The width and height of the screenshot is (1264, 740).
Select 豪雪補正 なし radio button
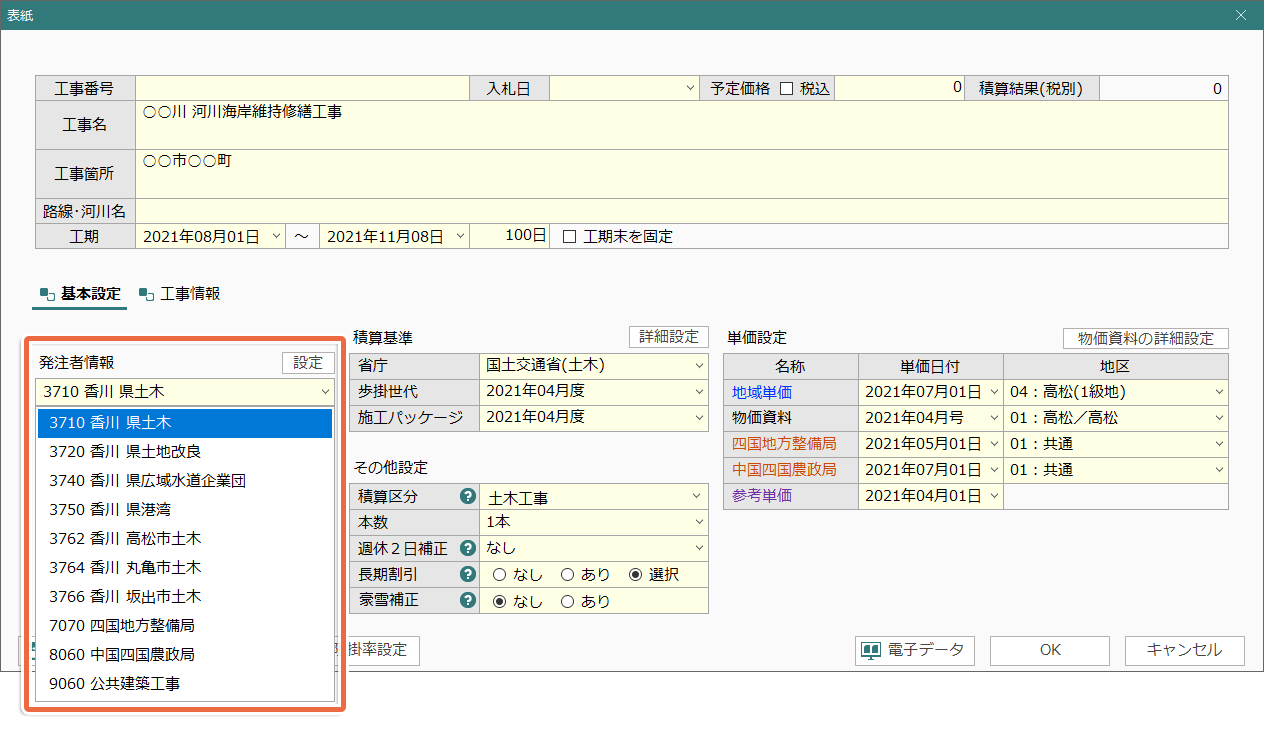(x=500, y=601)
